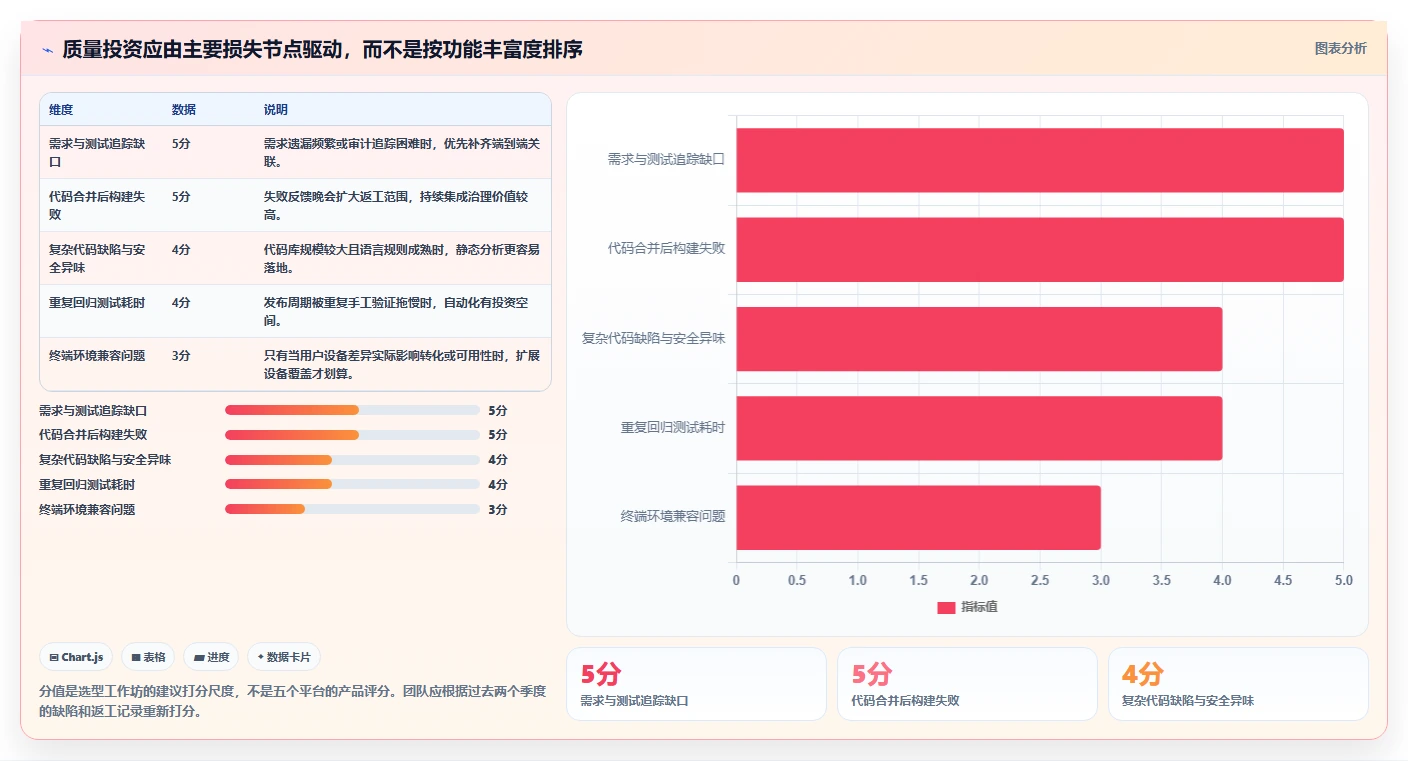This screenshot has height=761, width=1408.
Task: Select the 数据卡片 tag pill
Action: (284, 657)
